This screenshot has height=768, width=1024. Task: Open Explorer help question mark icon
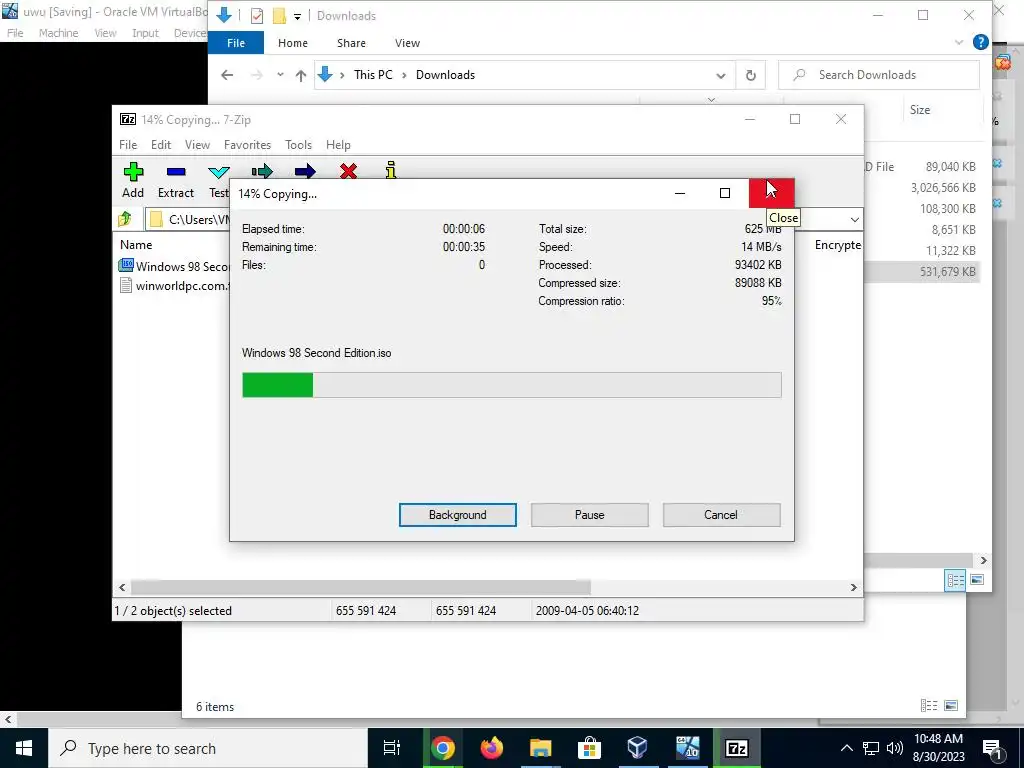tap(980, 42)
